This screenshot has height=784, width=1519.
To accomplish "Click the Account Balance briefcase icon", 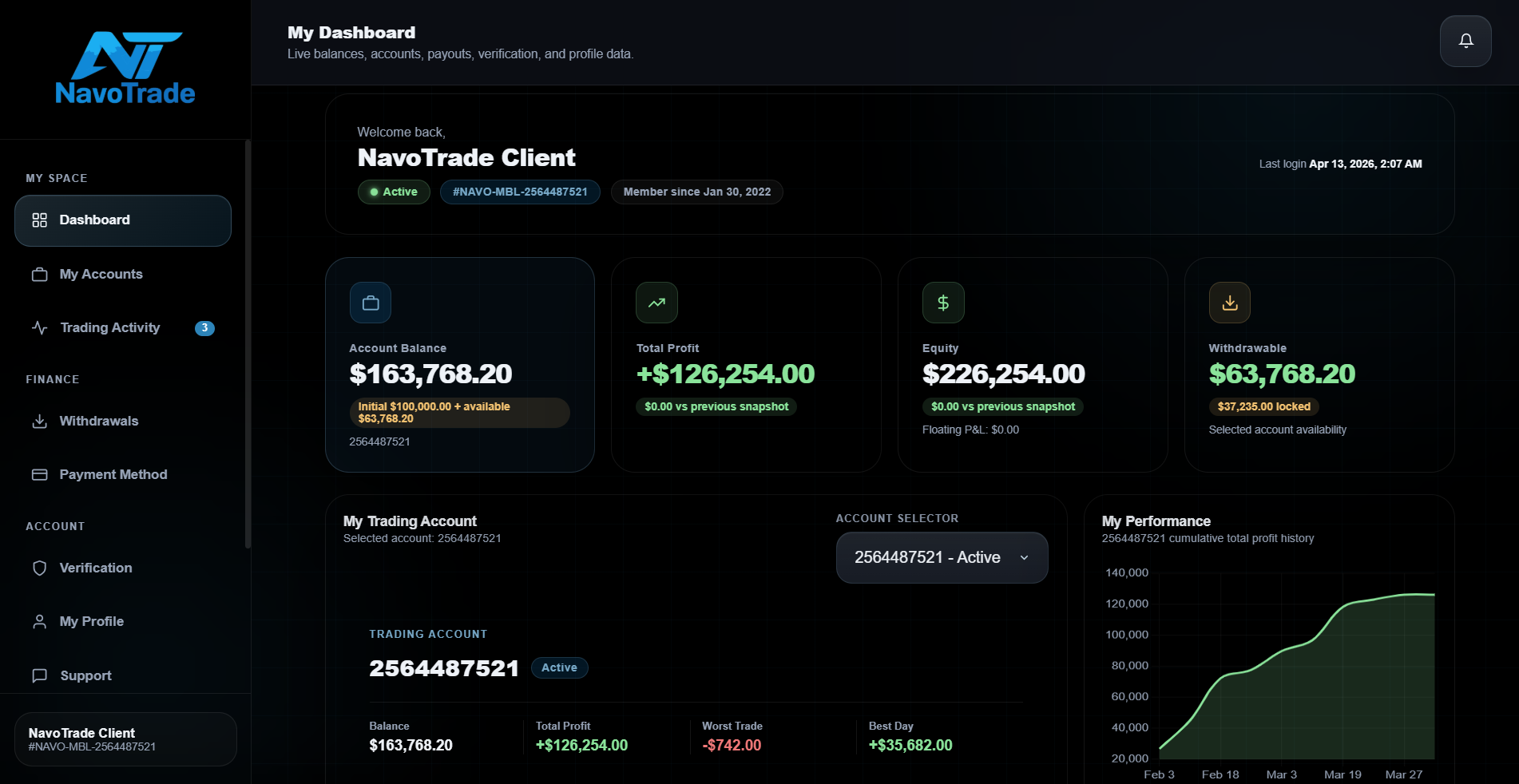I will pos(371,303).
